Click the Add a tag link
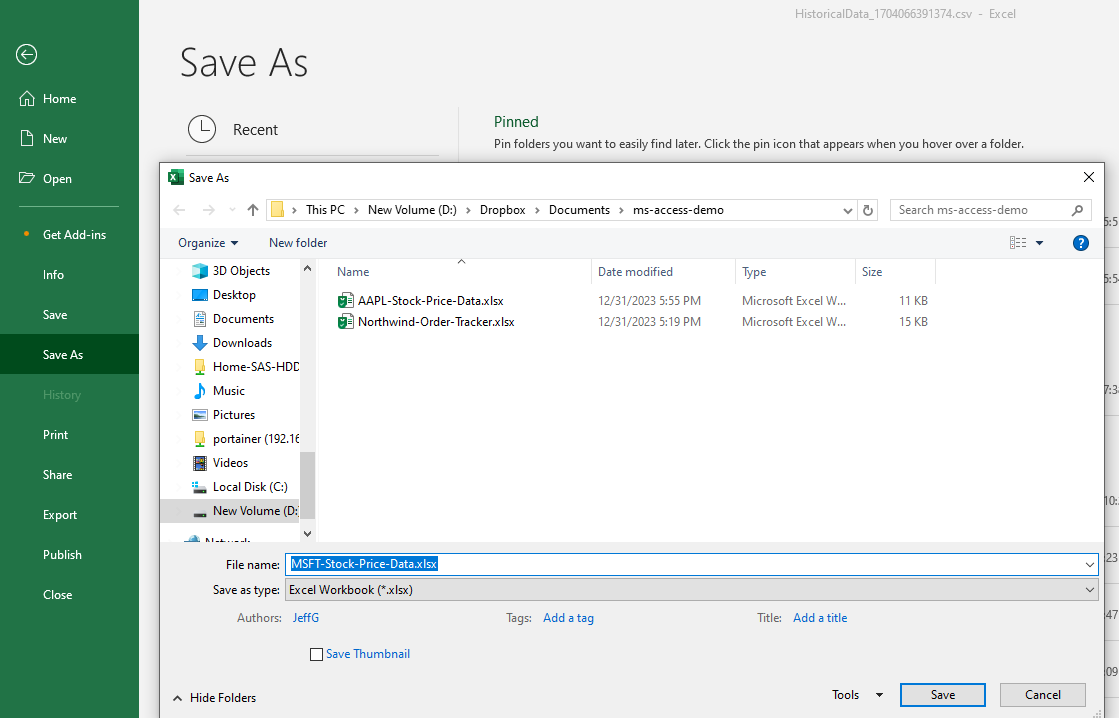The image size is (1119, 718). [x=568, y=618]
